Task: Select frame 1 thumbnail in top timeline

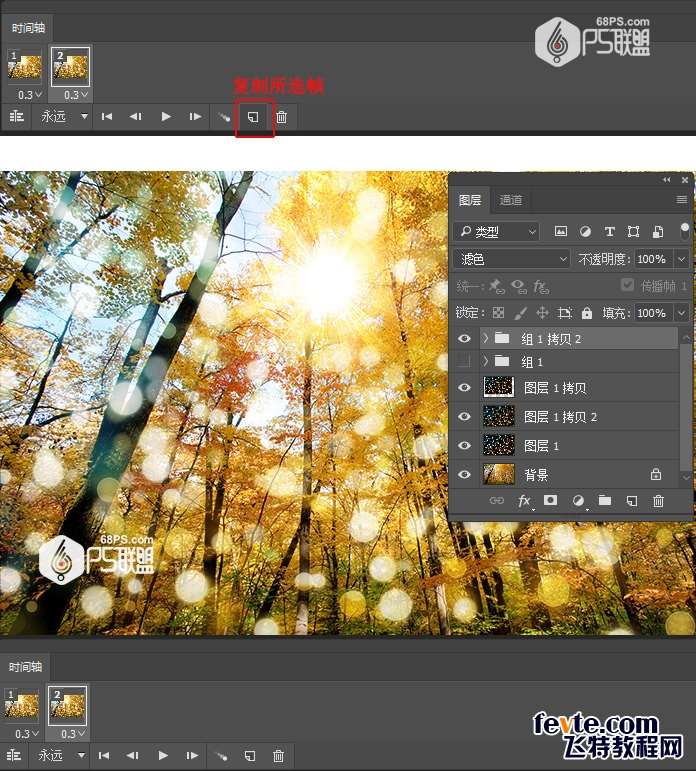Action: pos(24,67)
